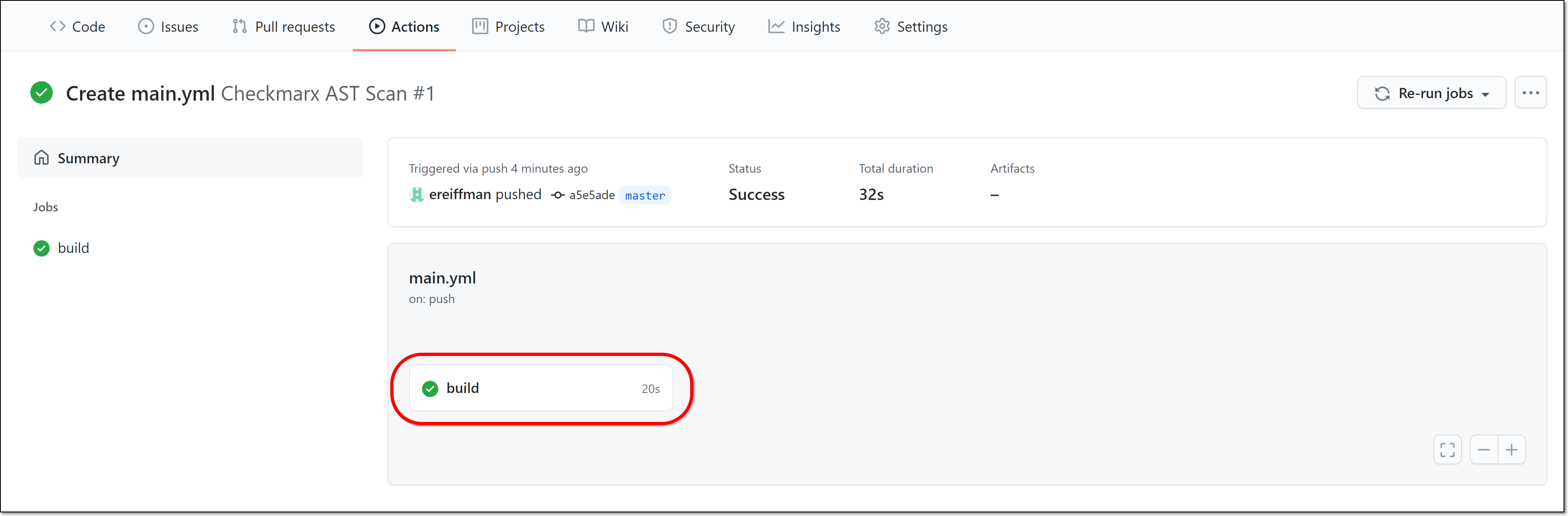Click the Total duration heading
The image size is (1568, 516).
pyautogui.click(x=896, y=168)
